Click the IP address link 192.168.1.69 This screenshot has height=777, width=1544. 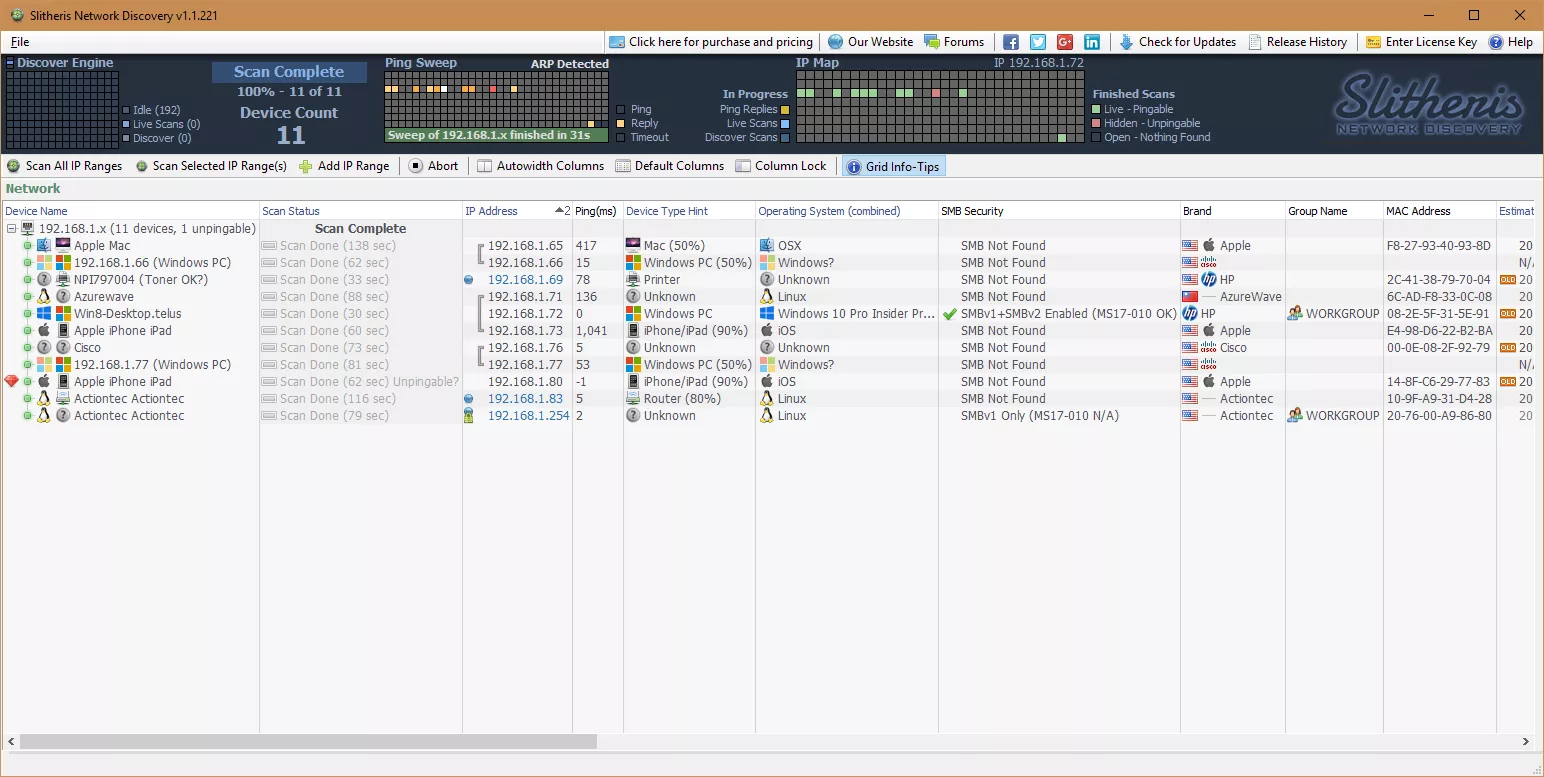coord(525,280)
